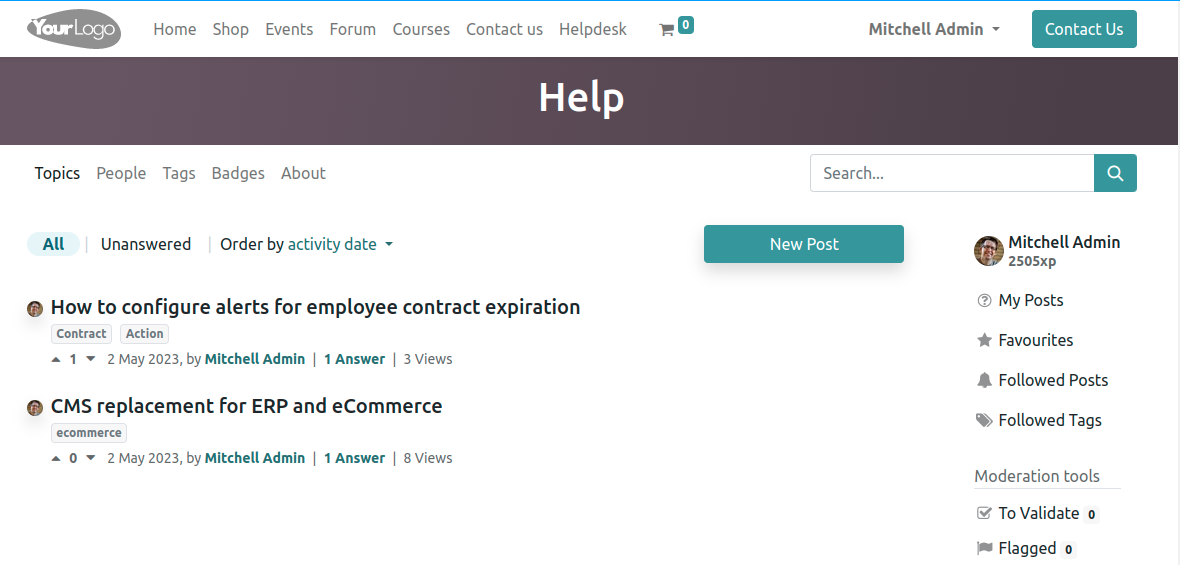Click the Moderation tools heading
The width and height of the screenshot is (1180, 565).
(x=1037, y=476)
